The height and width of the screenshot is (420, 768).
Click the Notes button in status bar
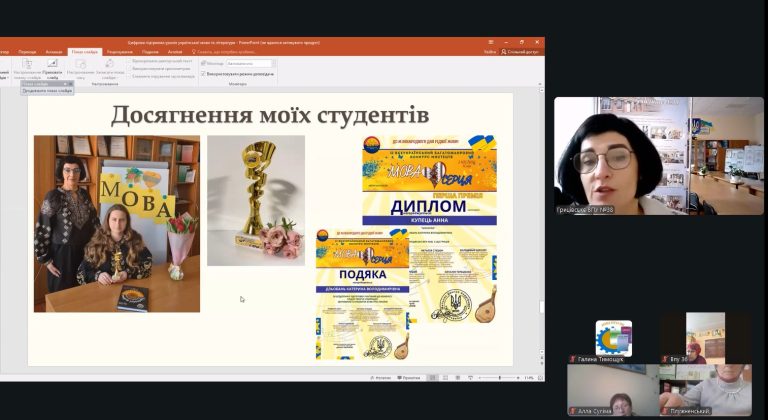point(381,378)
